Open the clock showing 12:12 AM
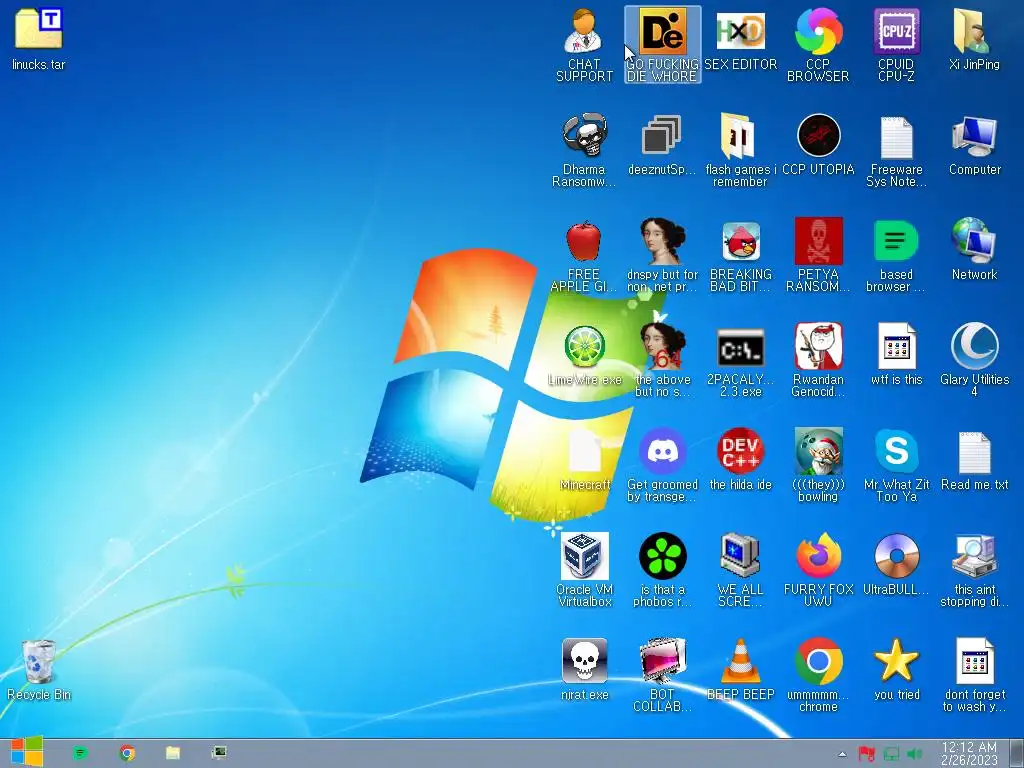Screen dimensions: 1024x768 pos(969,753)
